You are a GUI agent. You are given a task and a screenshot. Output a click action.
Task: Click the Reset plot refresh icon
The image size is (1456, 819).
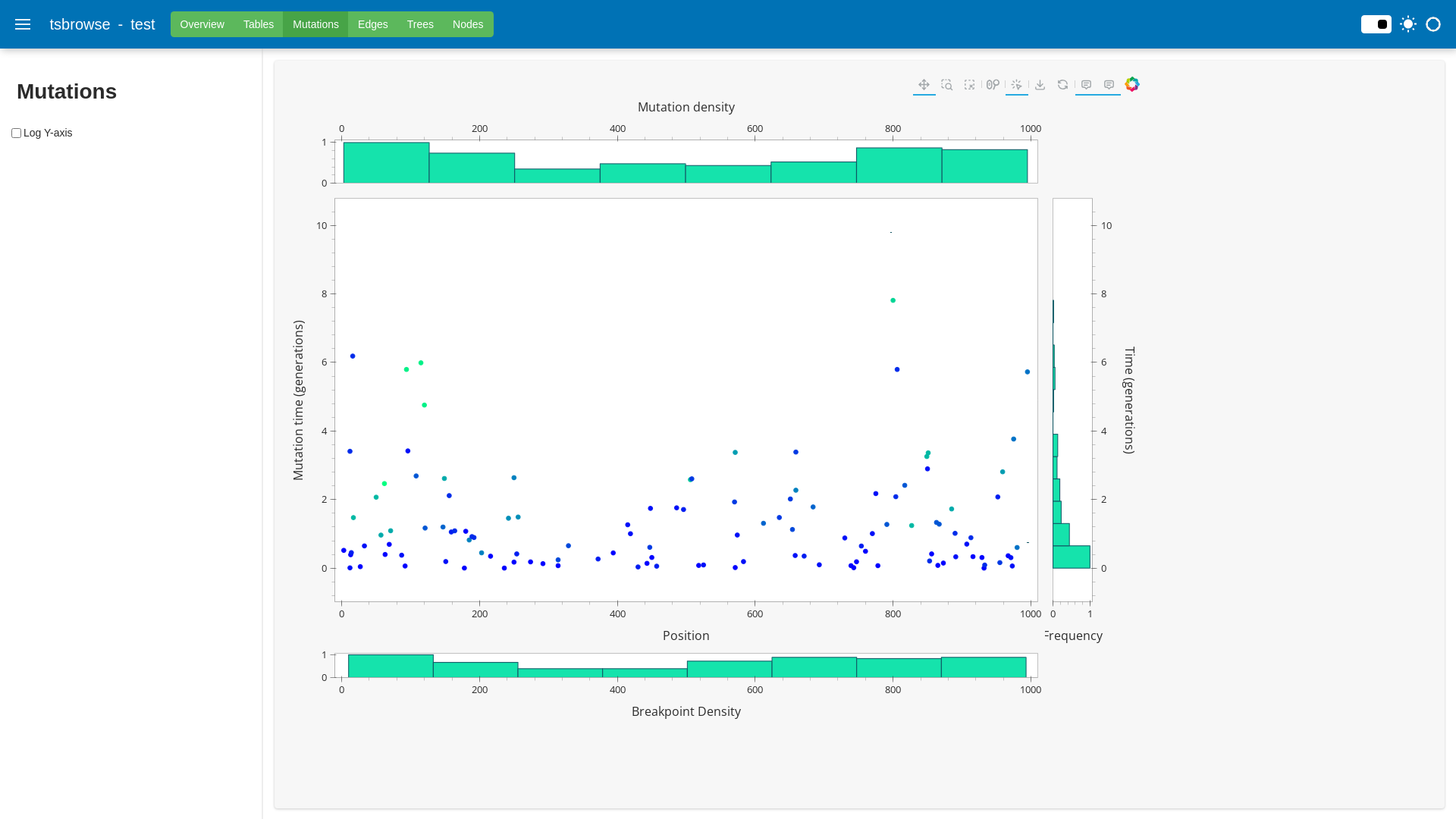click(x=1062, y=85)
